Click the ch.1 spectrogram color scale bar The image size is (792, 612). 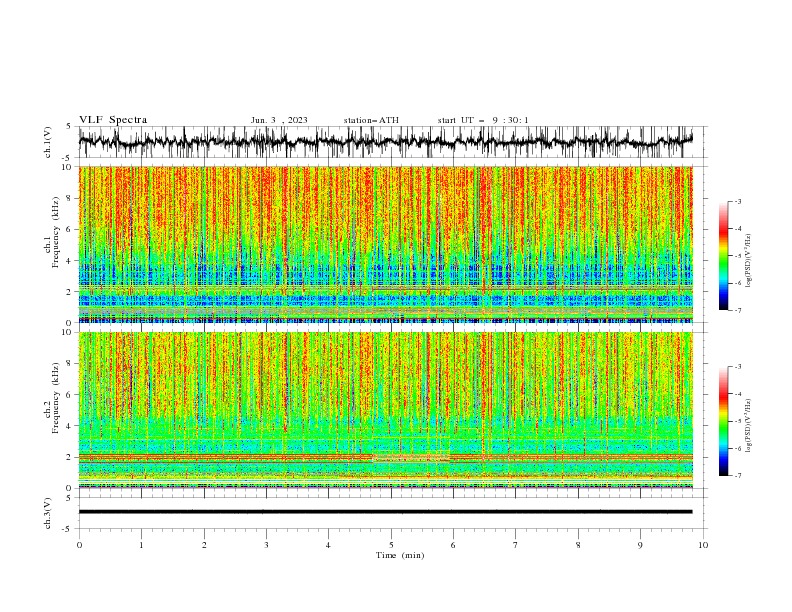pos(724,256)
